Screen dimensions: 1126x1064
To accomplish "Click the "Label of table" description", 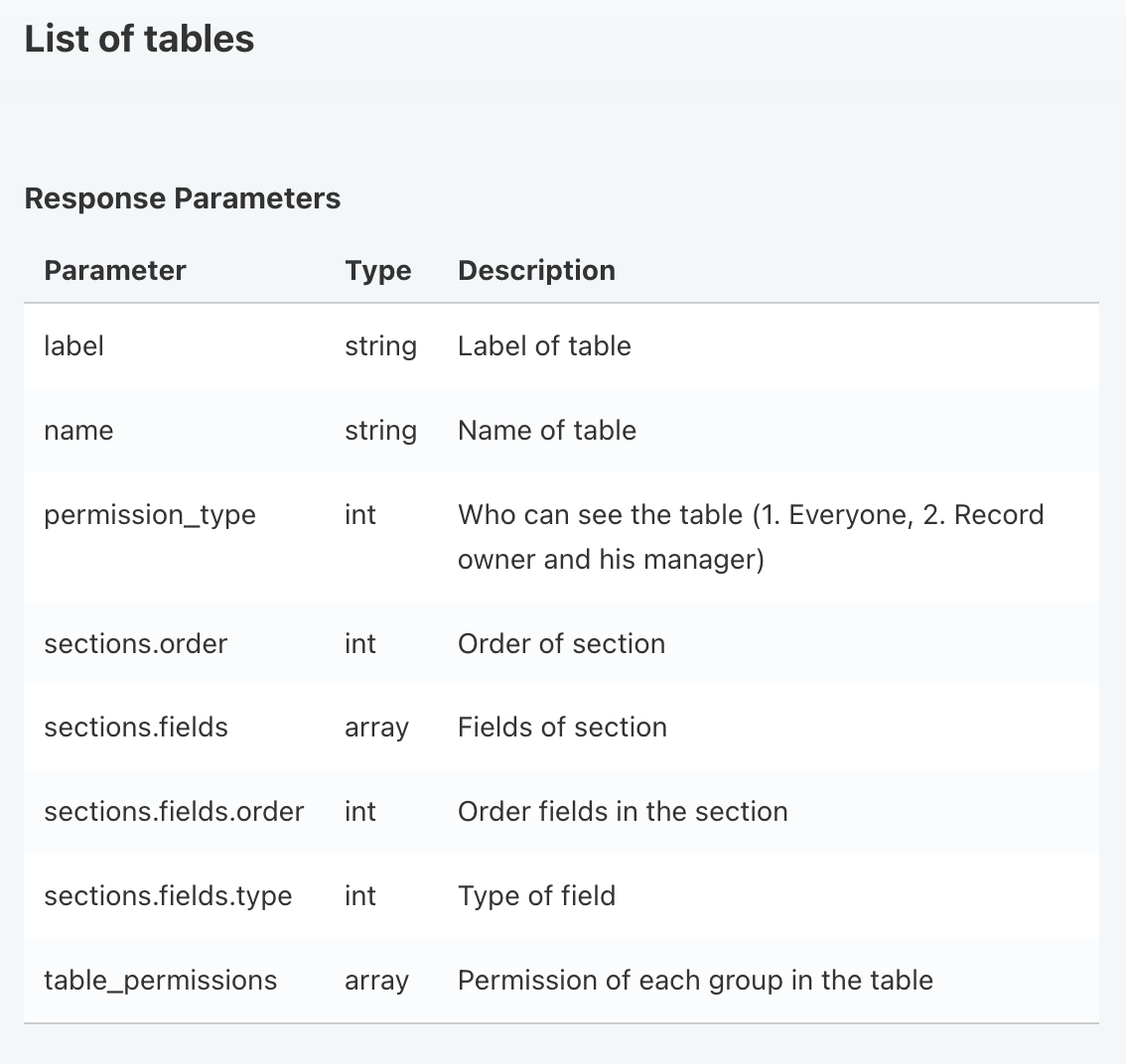I will [544, 346].
